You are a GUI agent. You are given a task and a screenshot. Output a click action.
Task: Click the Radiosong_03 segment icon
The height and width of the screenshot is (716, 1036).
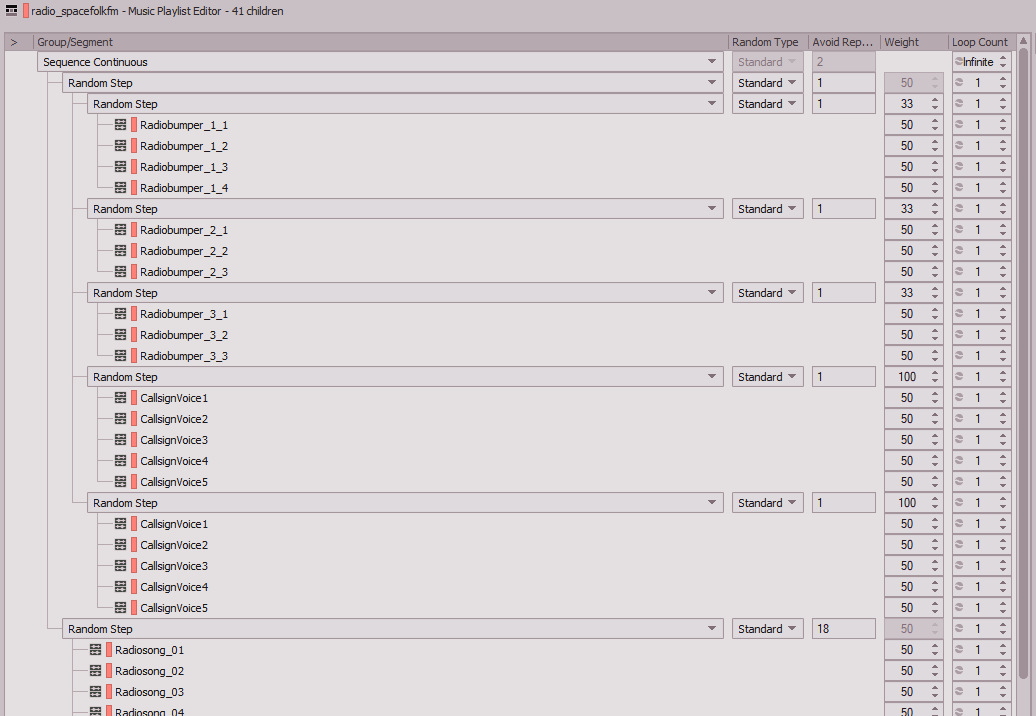coord(95,692)
